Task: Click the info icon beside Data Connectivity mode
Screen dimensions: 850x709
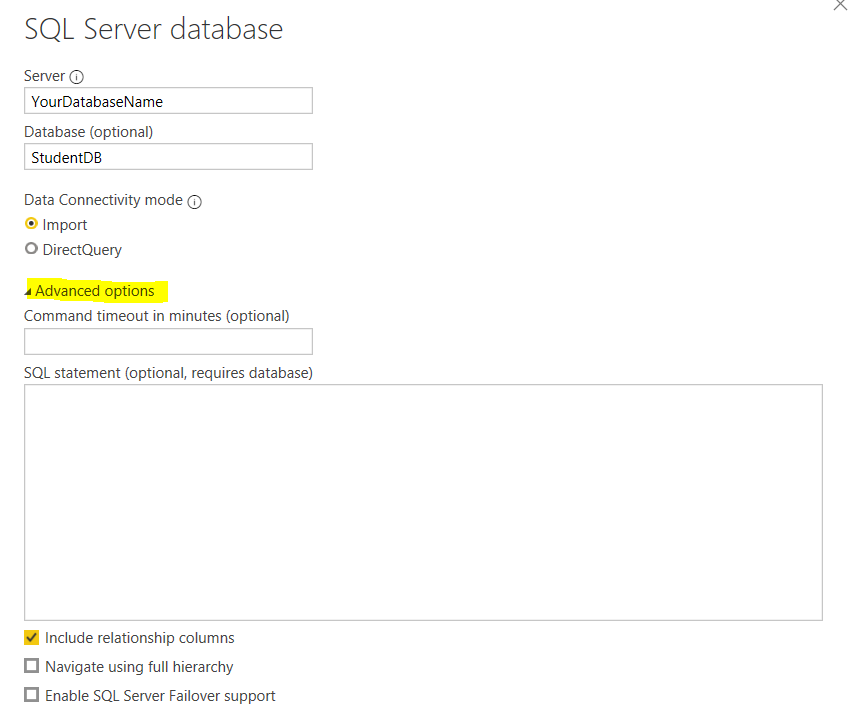Action: point(195,202)
